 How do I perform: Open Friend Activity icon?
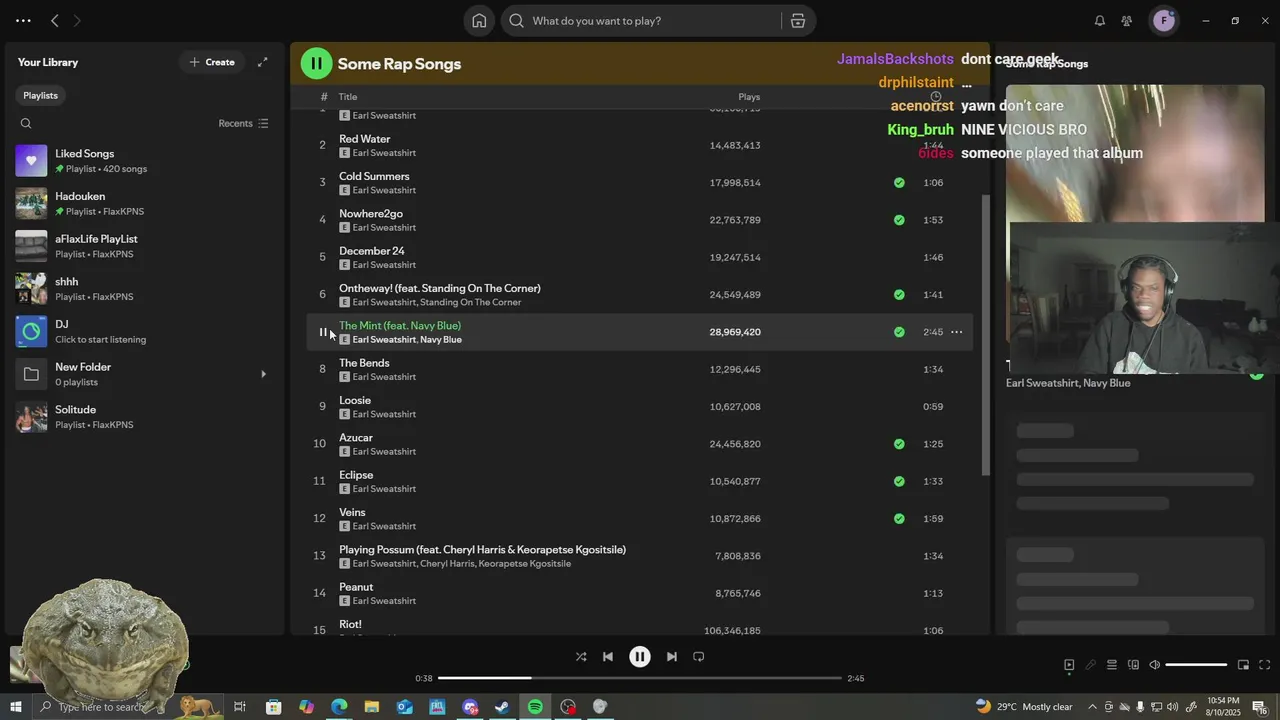[1127, 21]
